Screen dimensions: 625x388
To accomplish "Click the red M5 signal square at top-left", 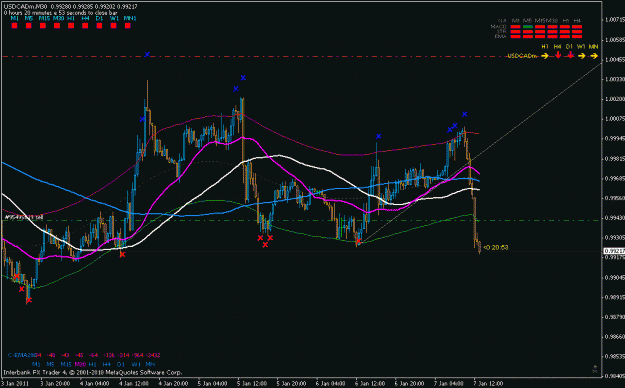I will tap(29, 26).
